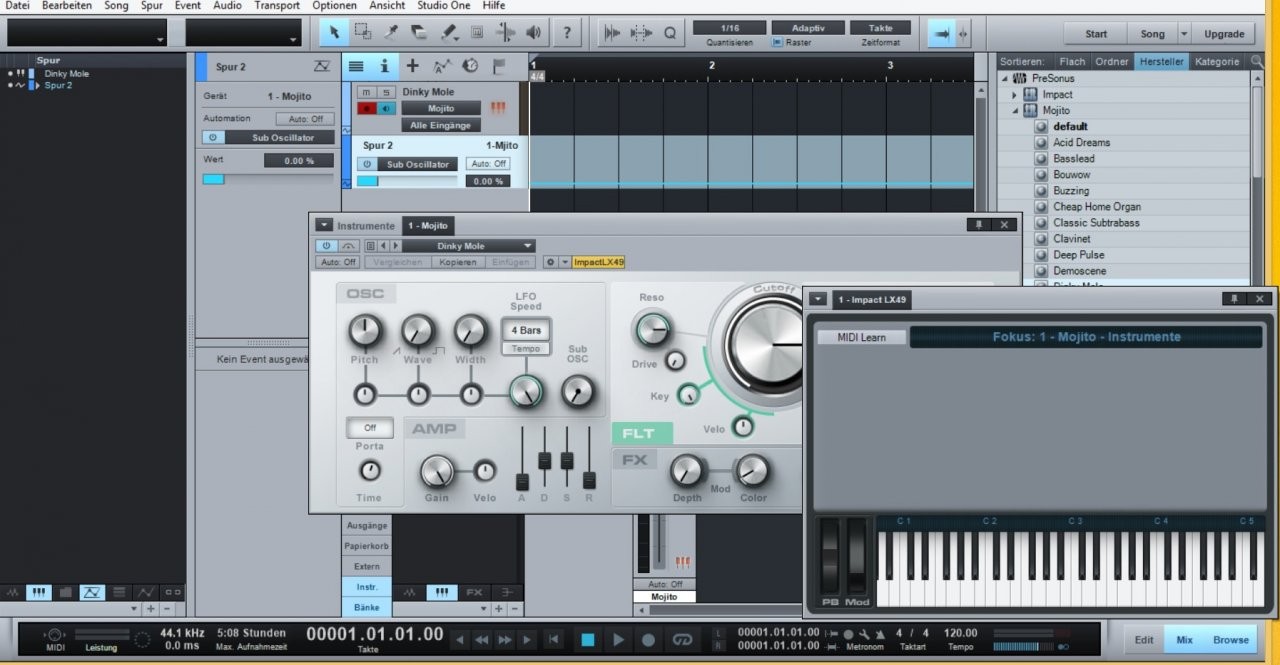Click the Rewind button in transport
Screen dimensions: 1280x665
482,640
